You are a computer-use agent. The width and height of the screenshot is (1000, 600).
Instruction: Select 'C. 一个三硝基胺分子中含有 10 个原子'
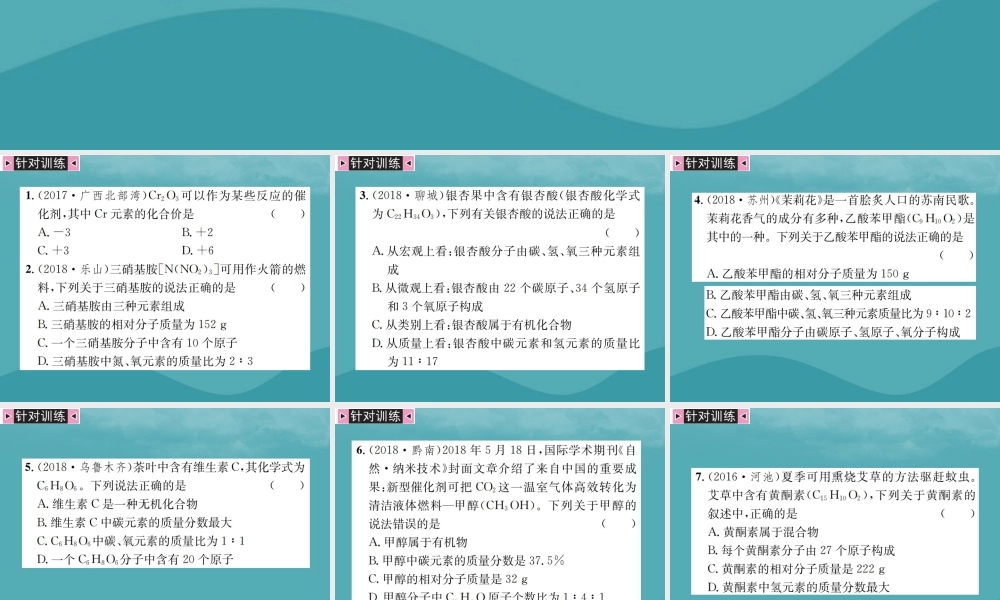click(137, 343)
